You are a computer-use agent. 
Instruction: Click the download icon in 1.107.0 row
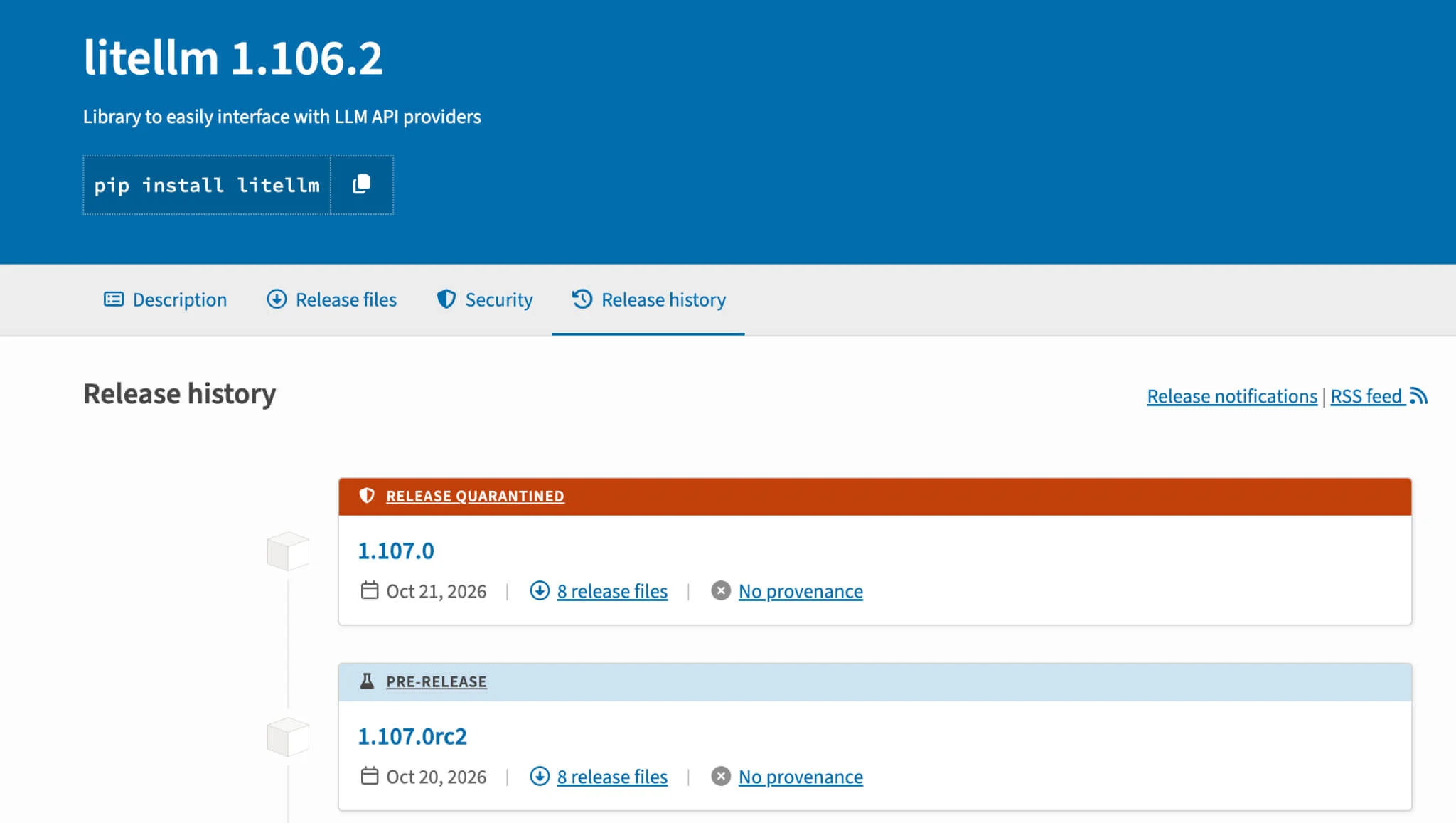tap(540, 590)
